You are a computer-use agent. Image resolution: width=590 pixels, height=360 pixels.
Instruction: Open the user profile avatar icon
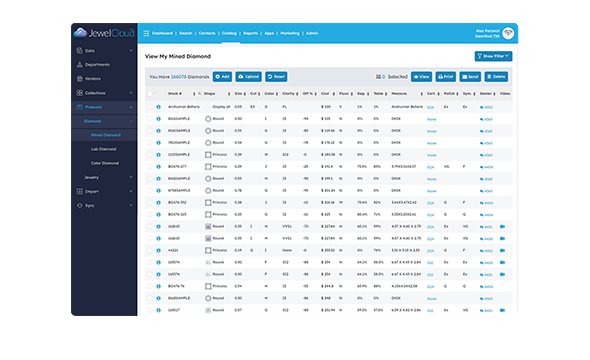tap(508, 33)
